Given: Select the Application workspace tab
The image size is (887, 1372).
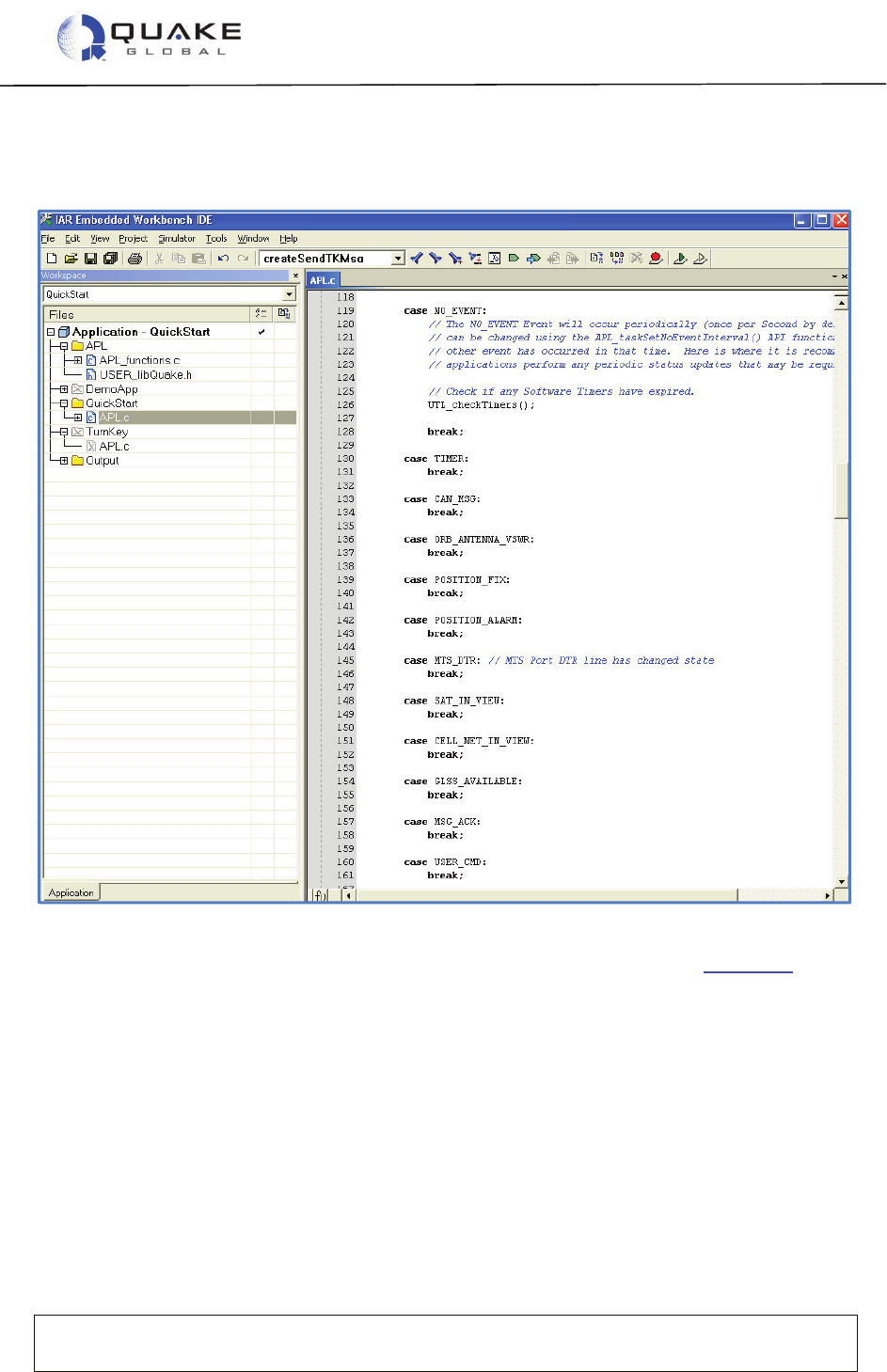Looking at the screenshot, I should click(x=71, y=892).
